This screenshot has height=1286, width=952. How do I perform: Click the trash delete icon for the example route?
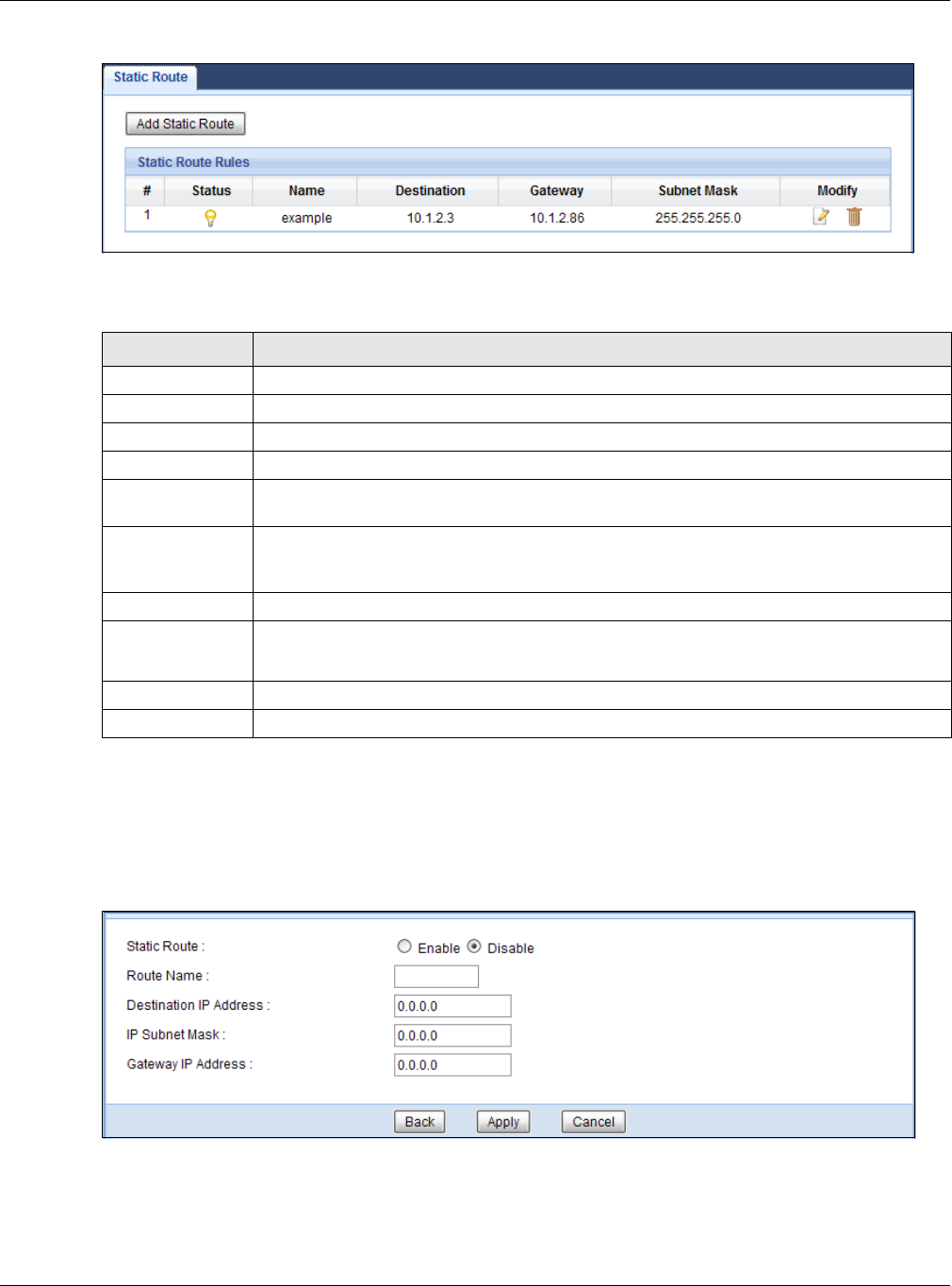pos(854,217)
